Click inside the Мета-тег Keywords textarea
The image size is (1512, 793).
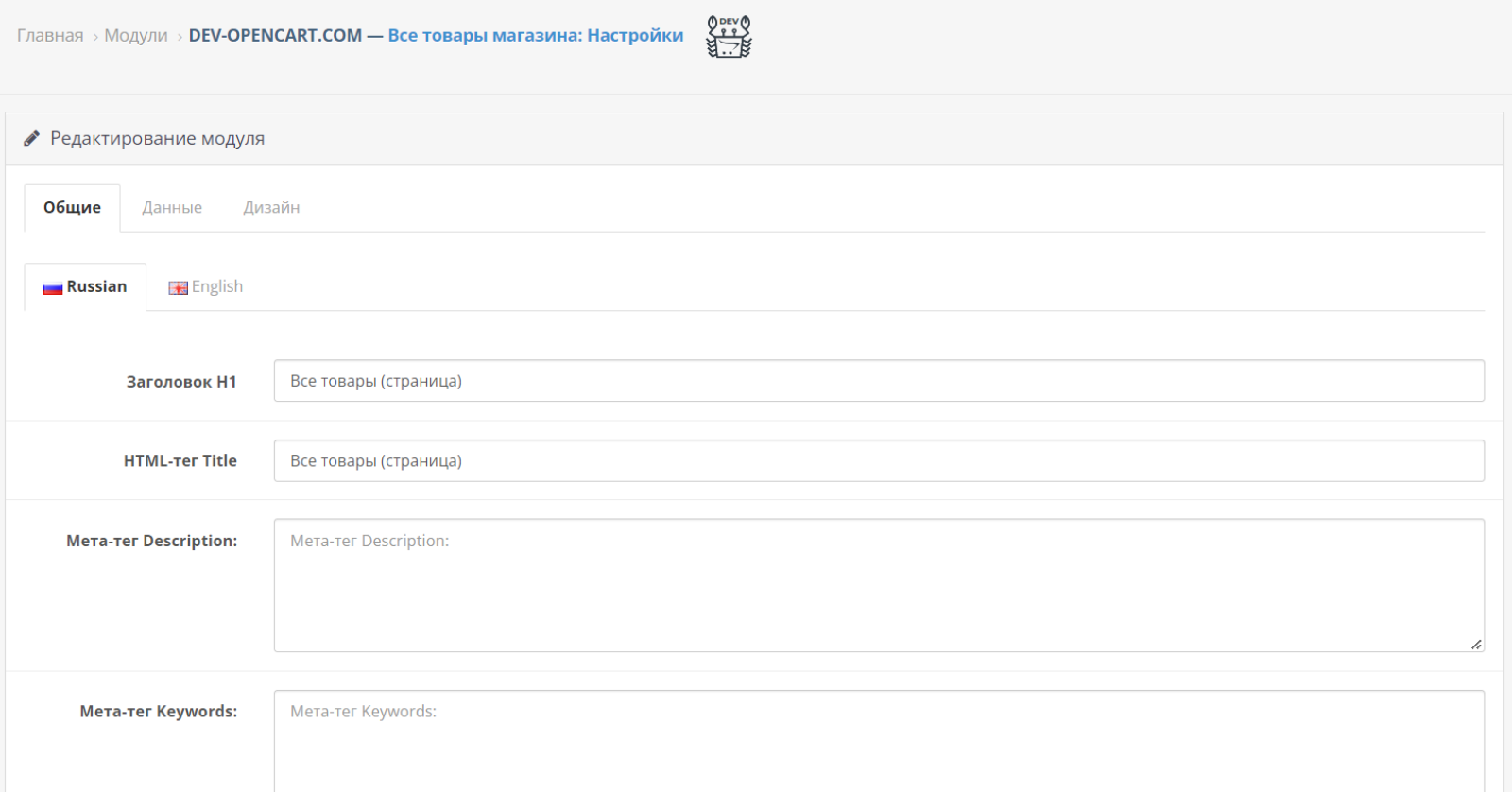(x=879, y=742)
